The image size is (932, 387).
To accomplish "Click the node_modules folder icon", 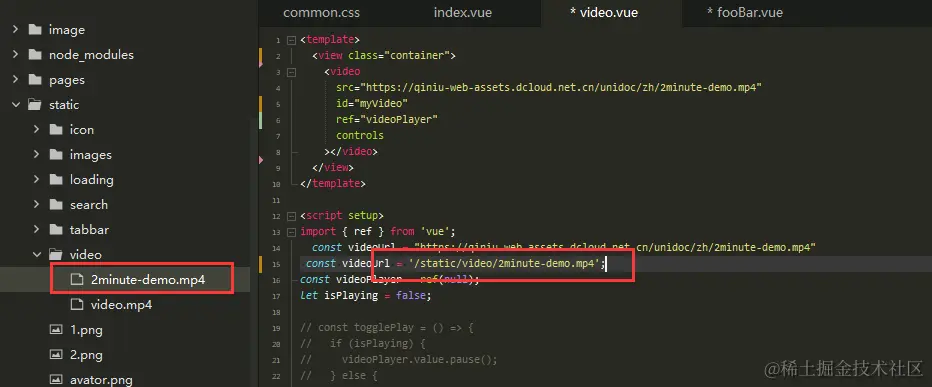I will (x=35, y=55).
